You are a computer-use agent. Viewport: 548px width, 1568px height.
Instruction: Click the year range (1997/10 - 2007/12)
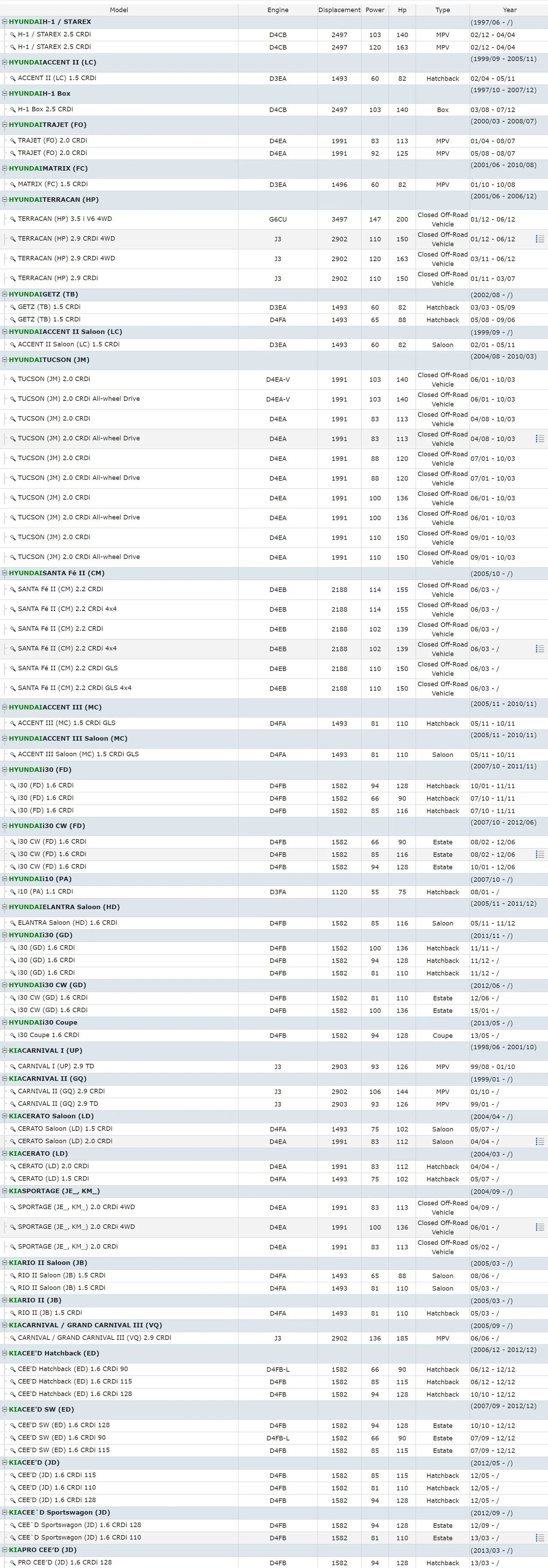click(504, 90)
